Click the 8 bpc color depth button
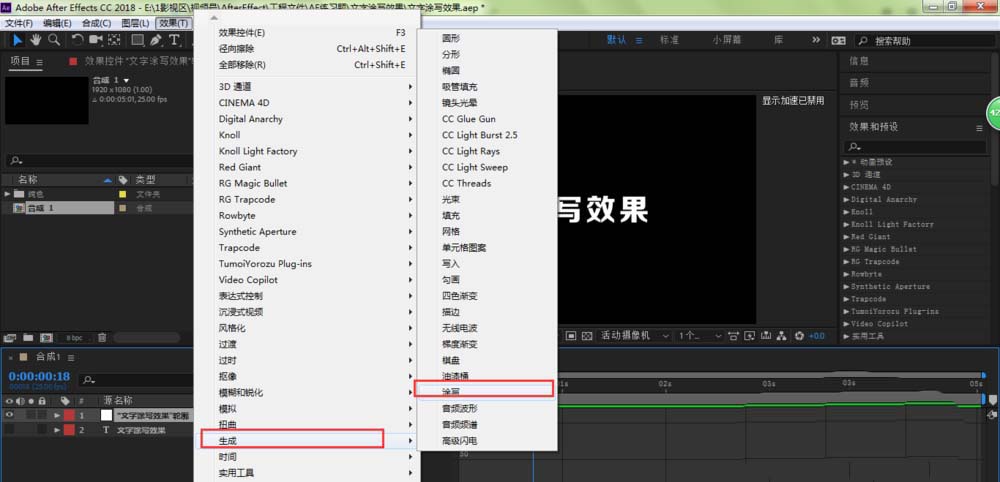 pyautogui.click(x=75, y=337)
